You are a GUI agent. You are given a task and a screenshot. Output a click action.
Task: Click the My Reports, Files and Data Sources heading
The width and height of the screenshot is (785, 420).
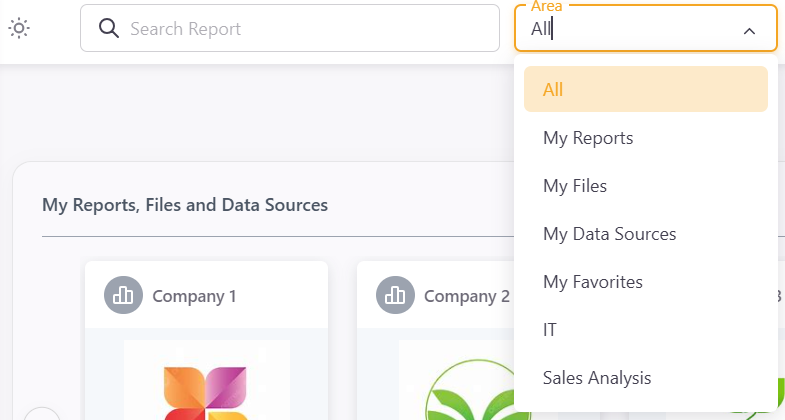click(x=185, y=205)
